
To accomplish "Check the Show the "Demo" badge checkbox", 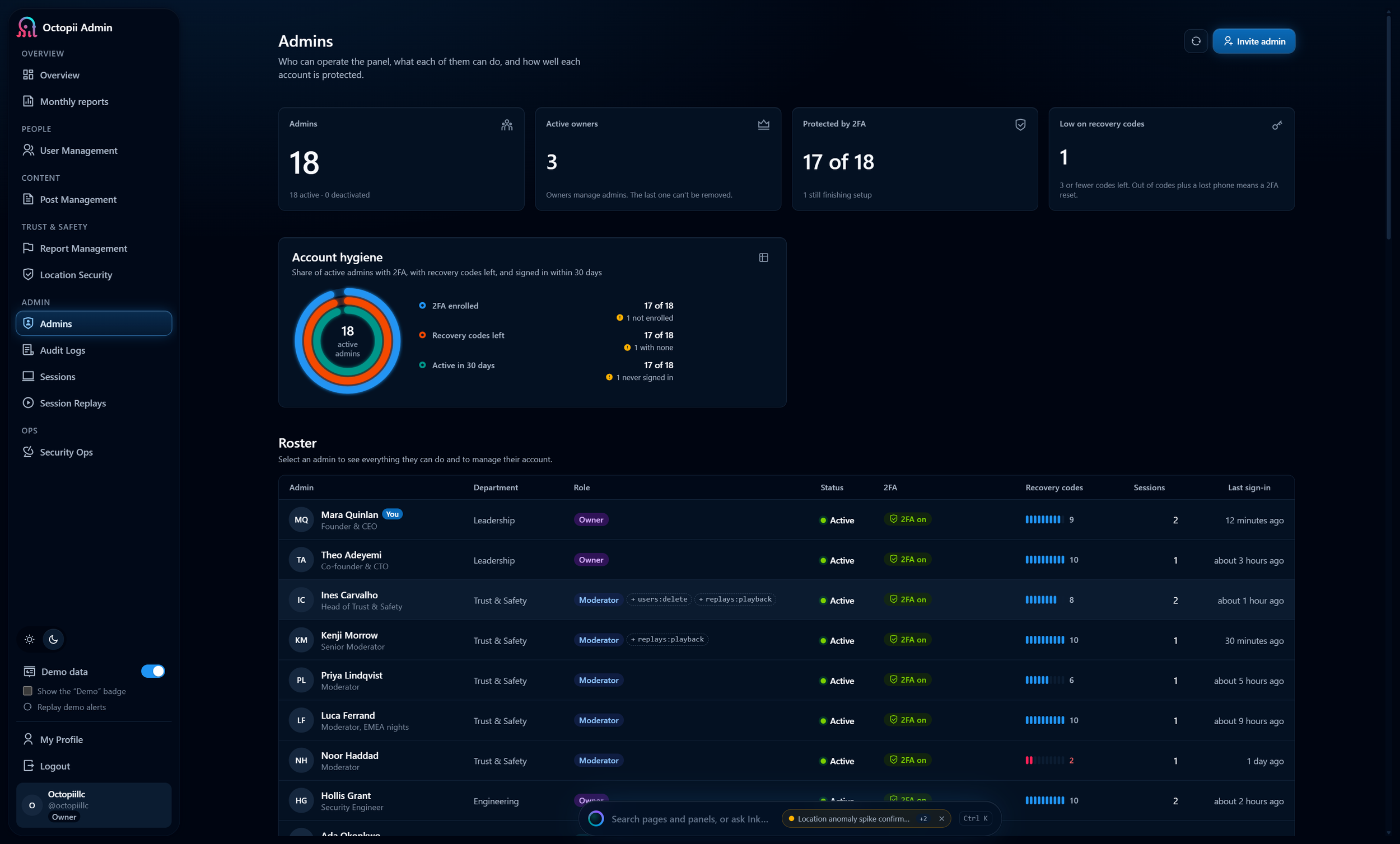I will tap(27, 691).
